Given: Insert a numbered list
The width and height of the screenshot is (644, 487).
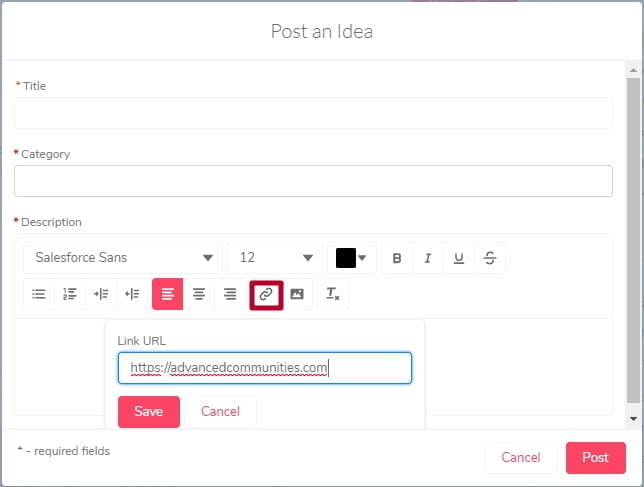Looking at the screenshot, I should click(x=70, y=294).
